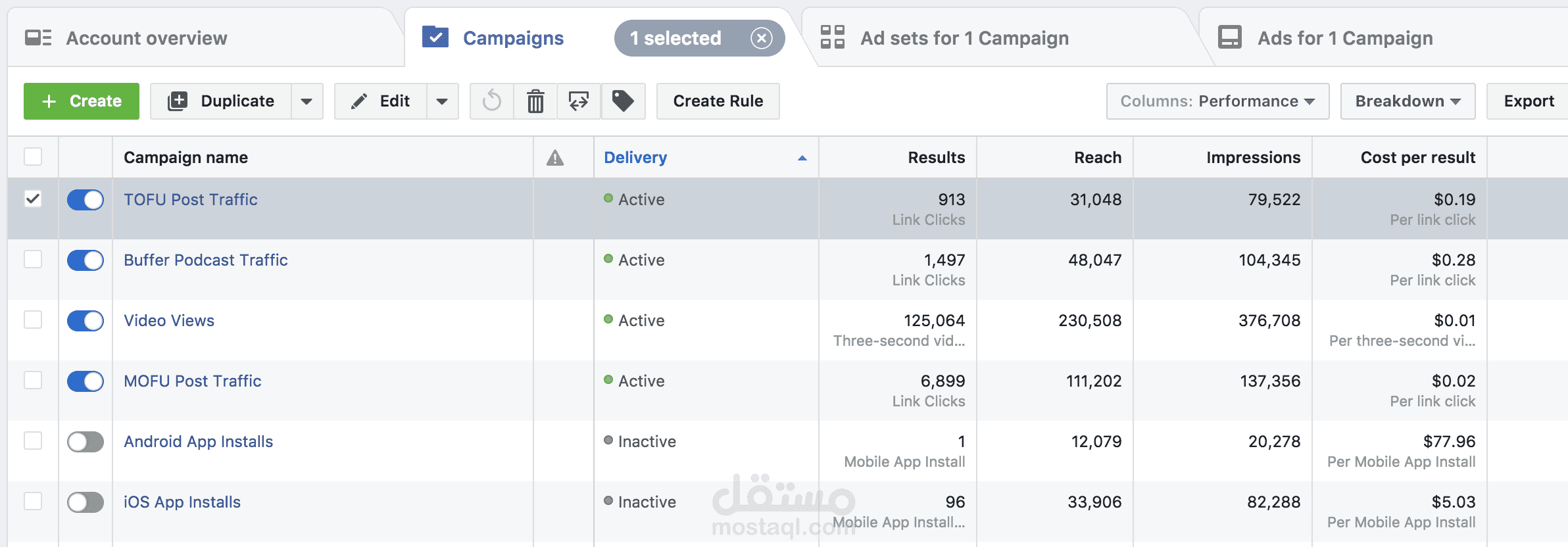Click the Account overview panel icon
The height and width of the screenshot is (551, 1568).
coord(38,38)
